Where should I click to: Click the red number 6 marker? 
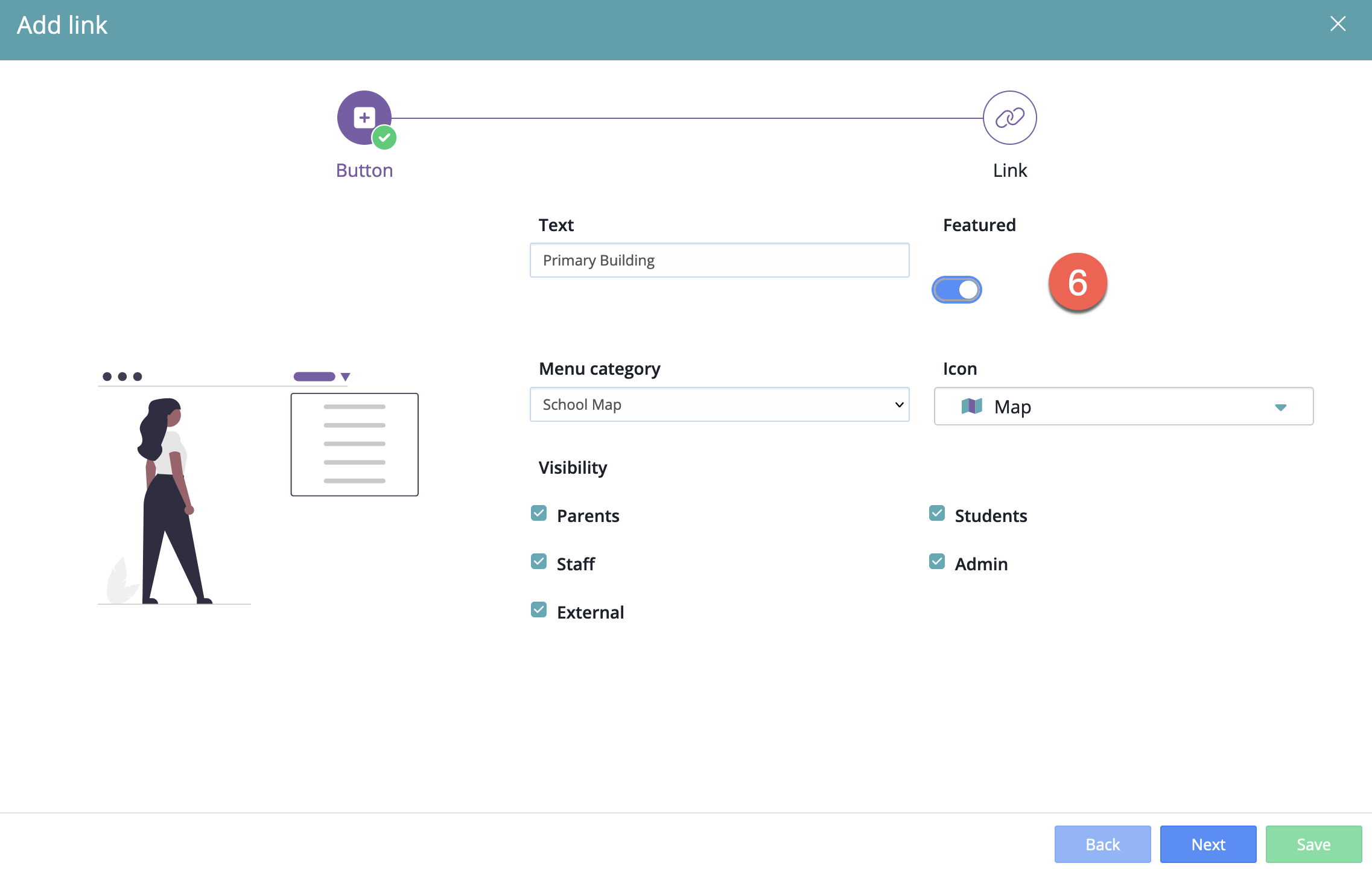click(x=1078, y=282)
